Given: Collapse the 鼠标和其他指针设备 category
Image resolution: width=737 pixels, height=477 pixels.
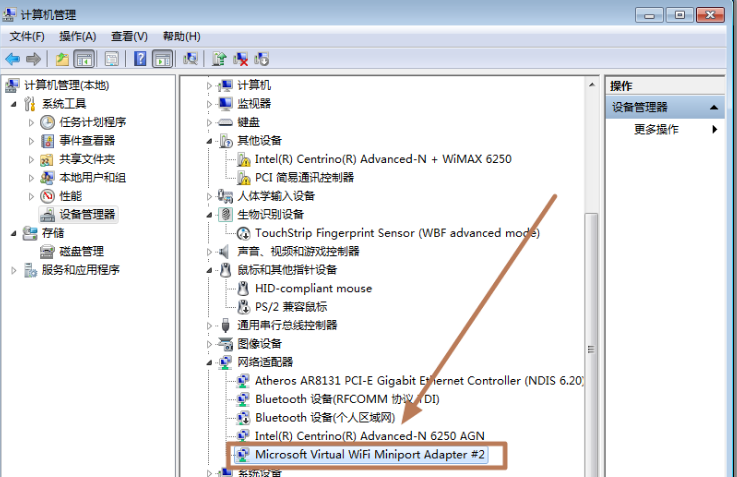Looking at the screenshot, I should (209, 270).
